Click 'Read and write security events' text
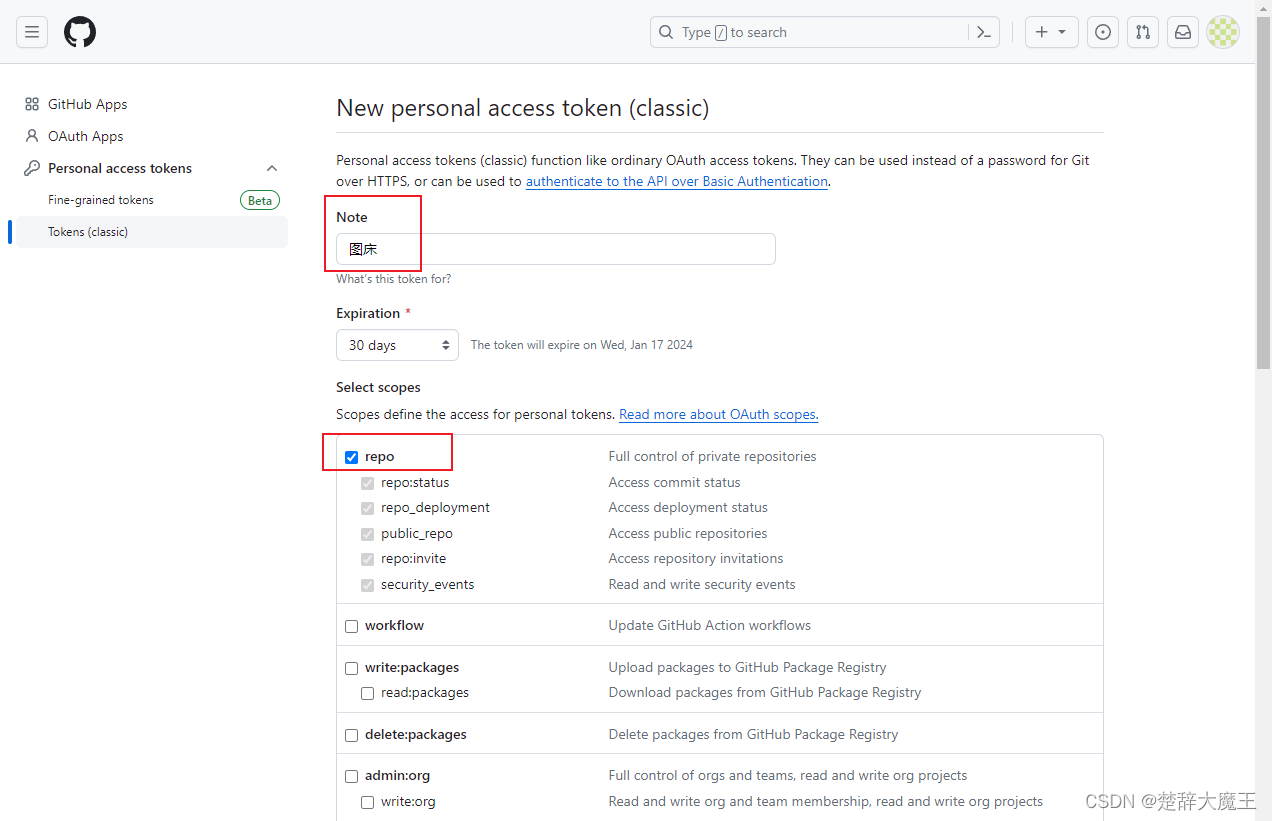 click(702, 584)
